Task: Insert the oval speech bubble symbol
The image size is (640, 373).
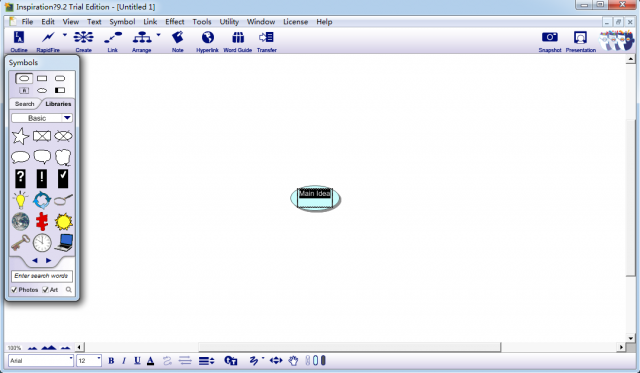Action: click(20, 157)
